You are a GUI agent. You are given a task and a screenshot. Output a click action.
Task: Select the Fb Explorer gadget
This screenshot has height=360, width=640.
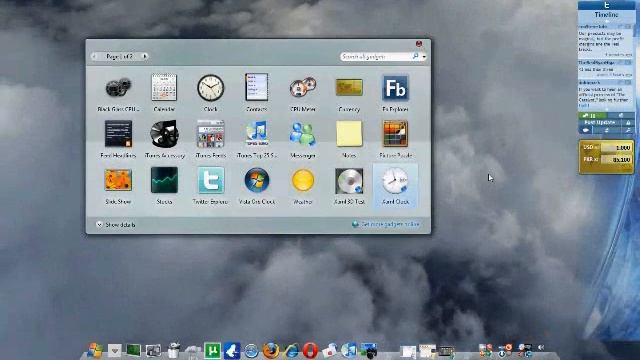(395, 93)
